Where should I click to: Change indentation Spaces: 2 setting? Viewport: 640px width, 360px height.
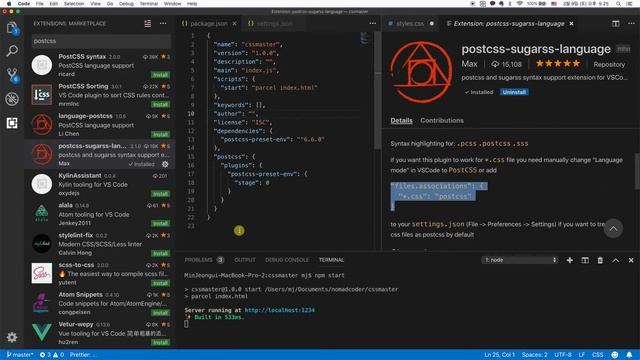pos(534,355)
